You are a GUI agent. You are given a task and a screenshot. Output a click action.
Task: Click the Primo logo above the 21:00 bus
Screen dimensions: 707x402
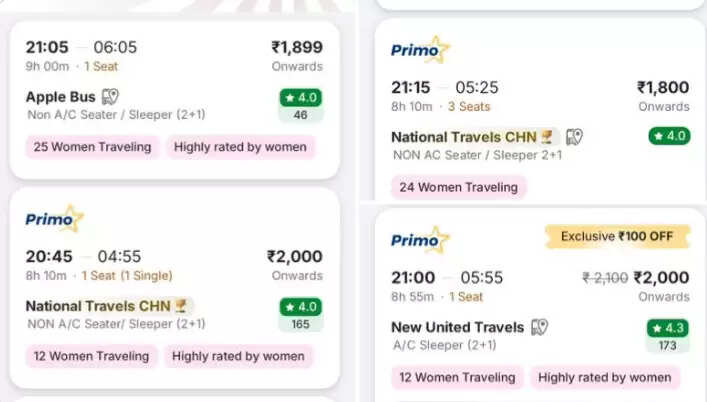coord(420,240)
